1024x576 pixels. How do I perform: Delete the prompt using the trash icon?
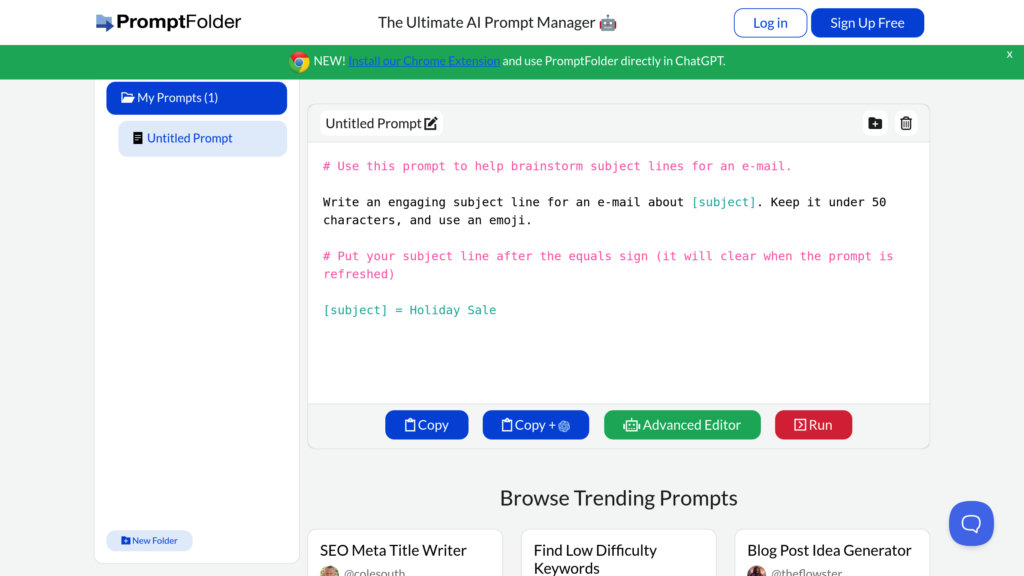pos(906,124)
